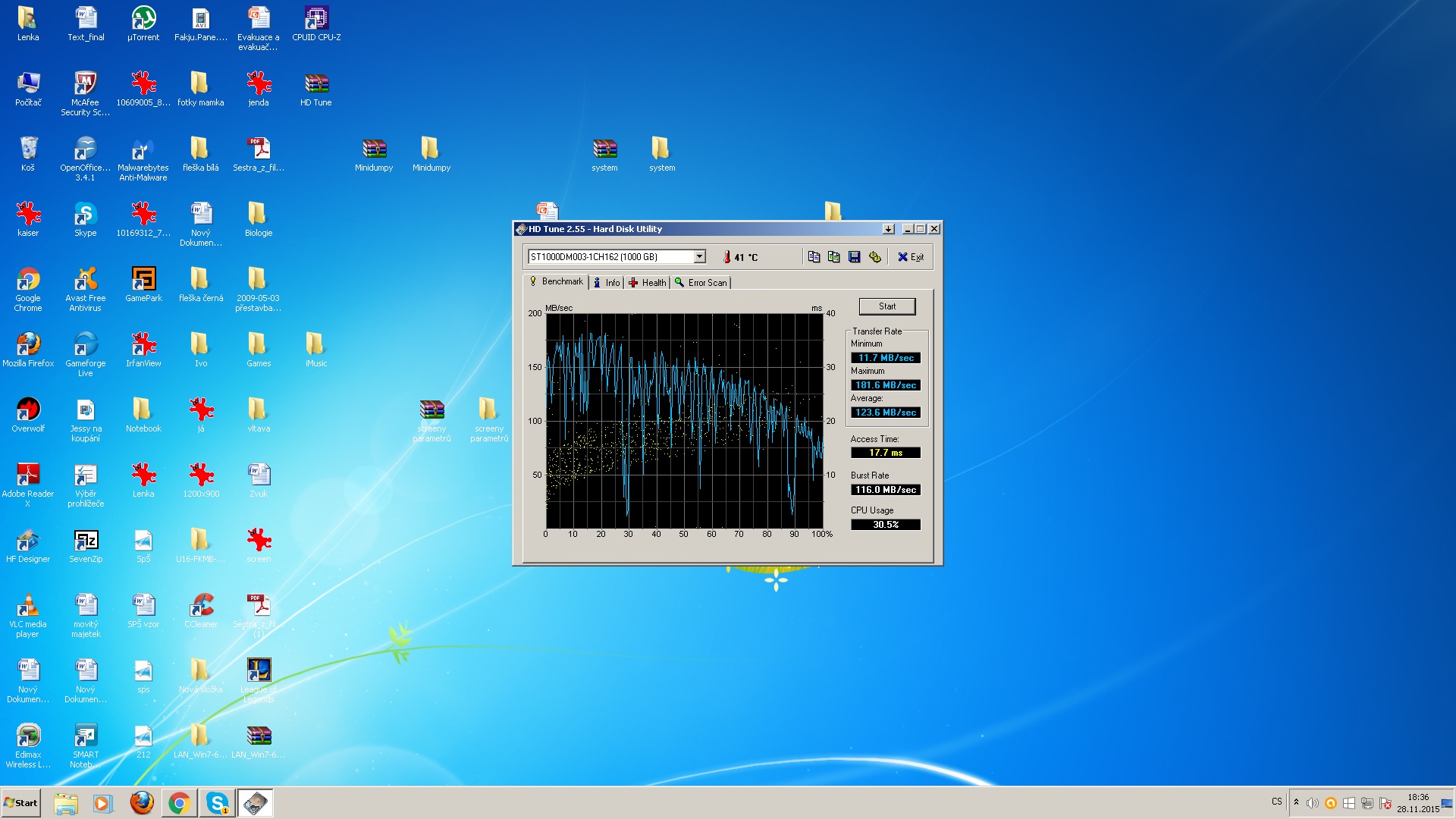Click the thermometer temperature indicator
This screenshot has height=819, width=1456.
click(726, 257)
